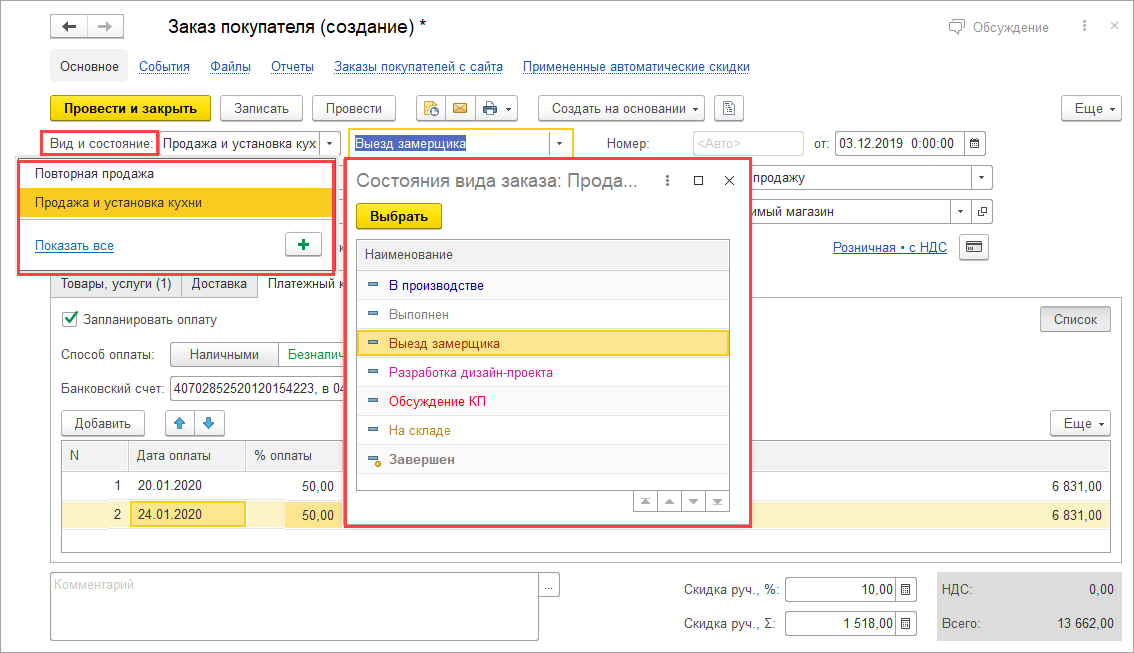
Task: Move payment row down with blue arrow
Action: (x=210, y=423)
